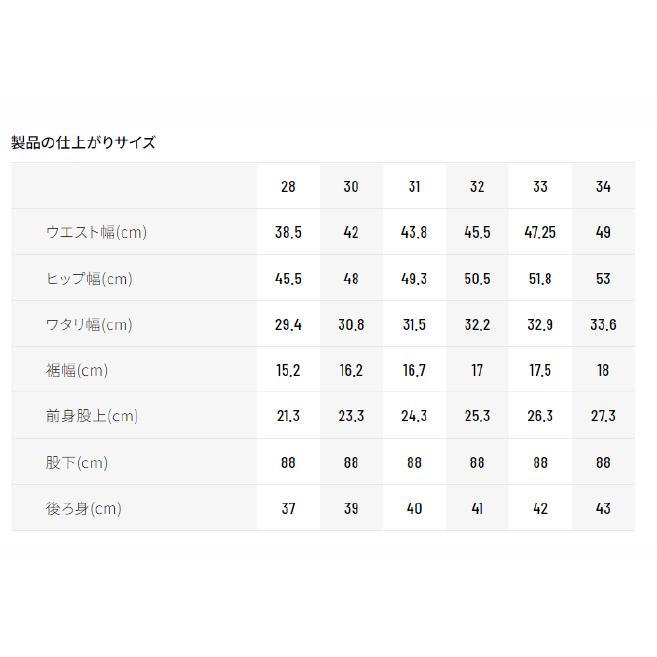Click the ワタリ幅(cm) row label

[89, 325]
